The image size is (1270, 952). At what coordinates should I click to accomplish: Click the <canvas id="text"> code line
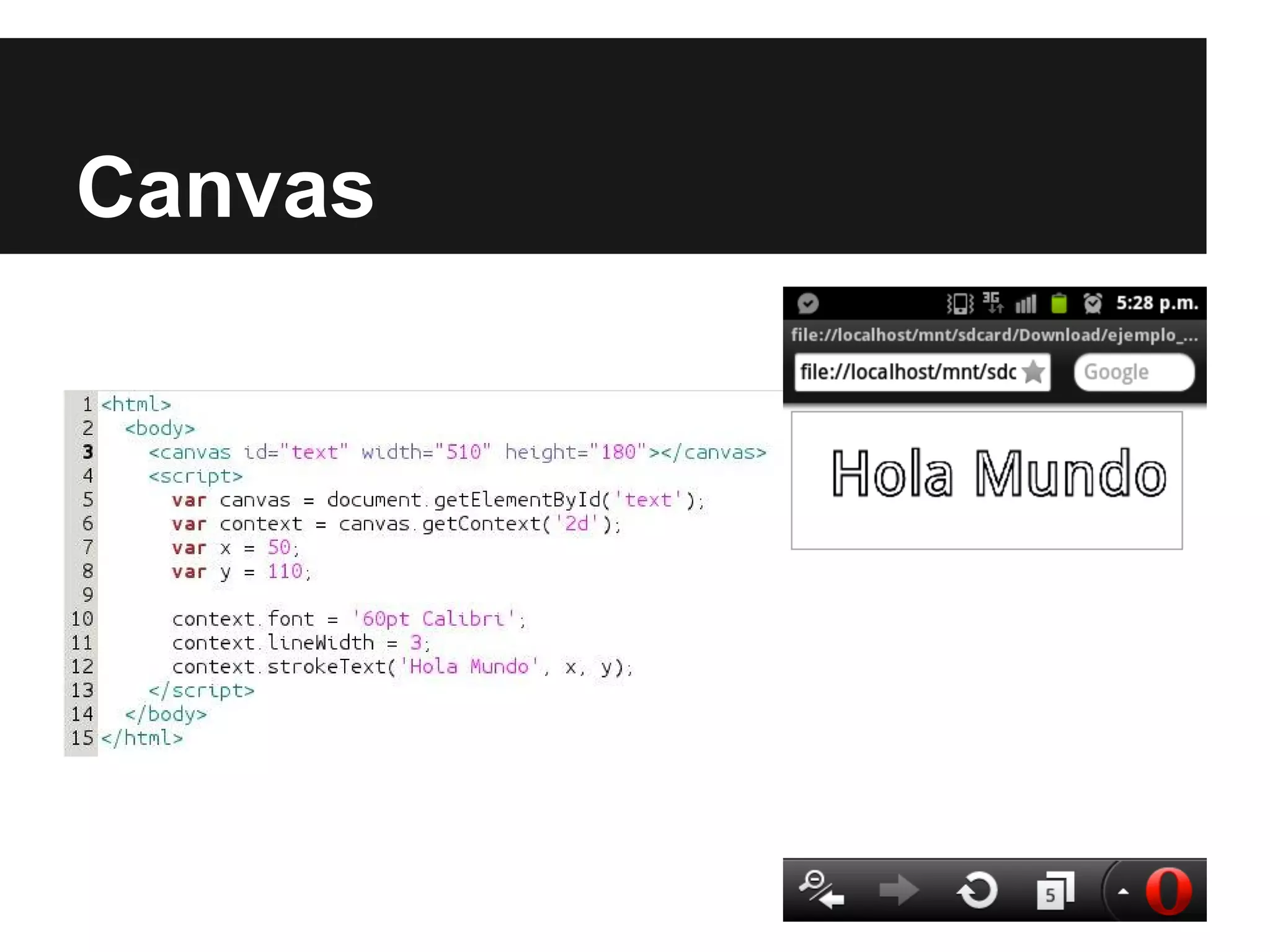click(x=458, y=452)
